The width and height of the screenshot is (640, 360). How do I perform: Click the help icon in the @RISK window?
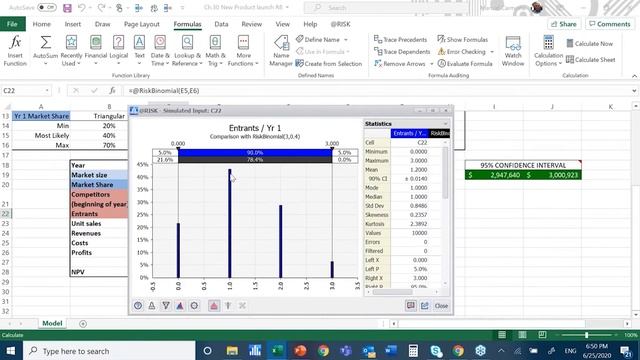pyautogui.click(x=138, y=306)
